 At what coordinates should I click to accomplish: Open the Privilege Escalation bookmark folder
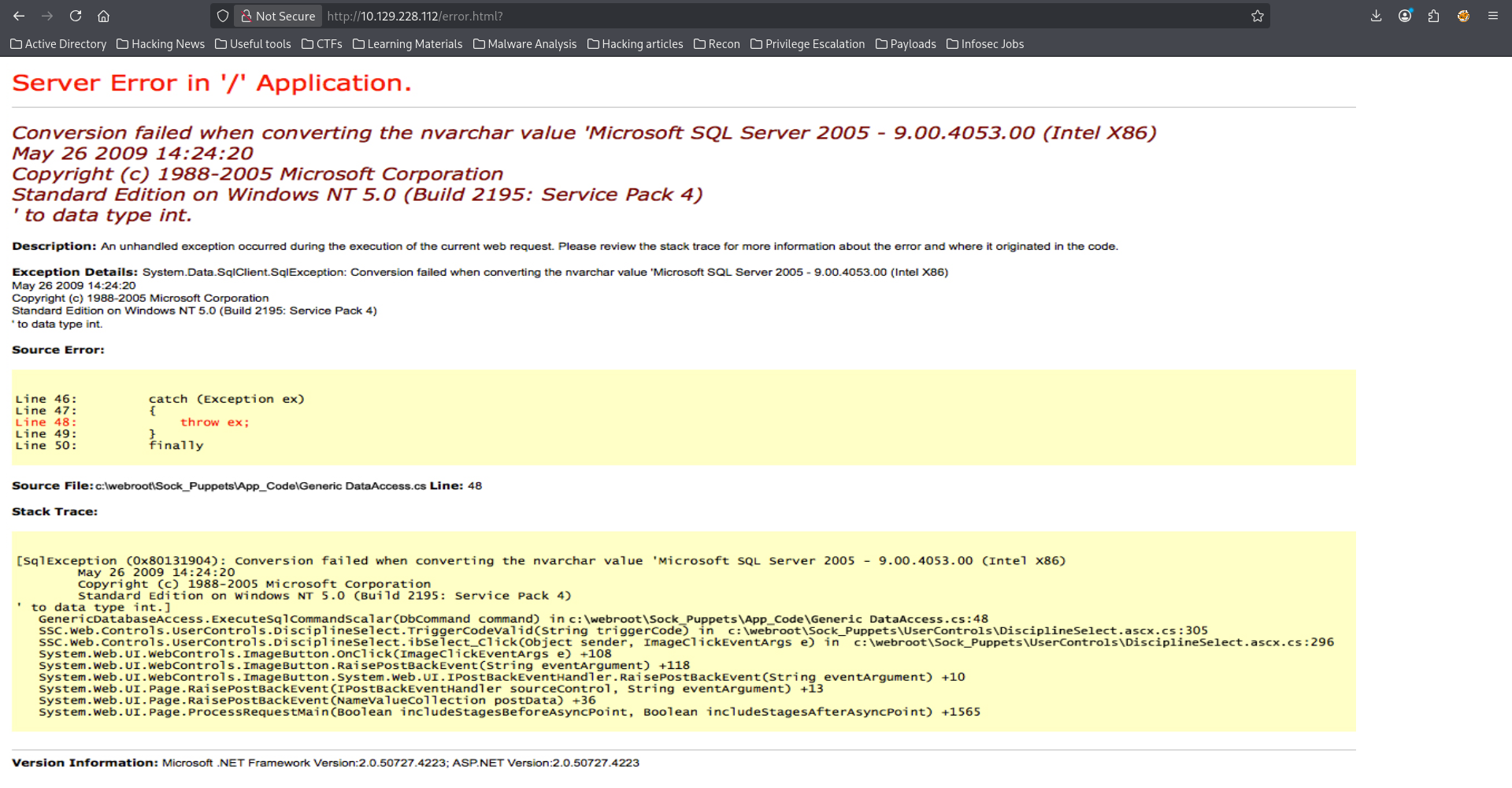(814, 44)
